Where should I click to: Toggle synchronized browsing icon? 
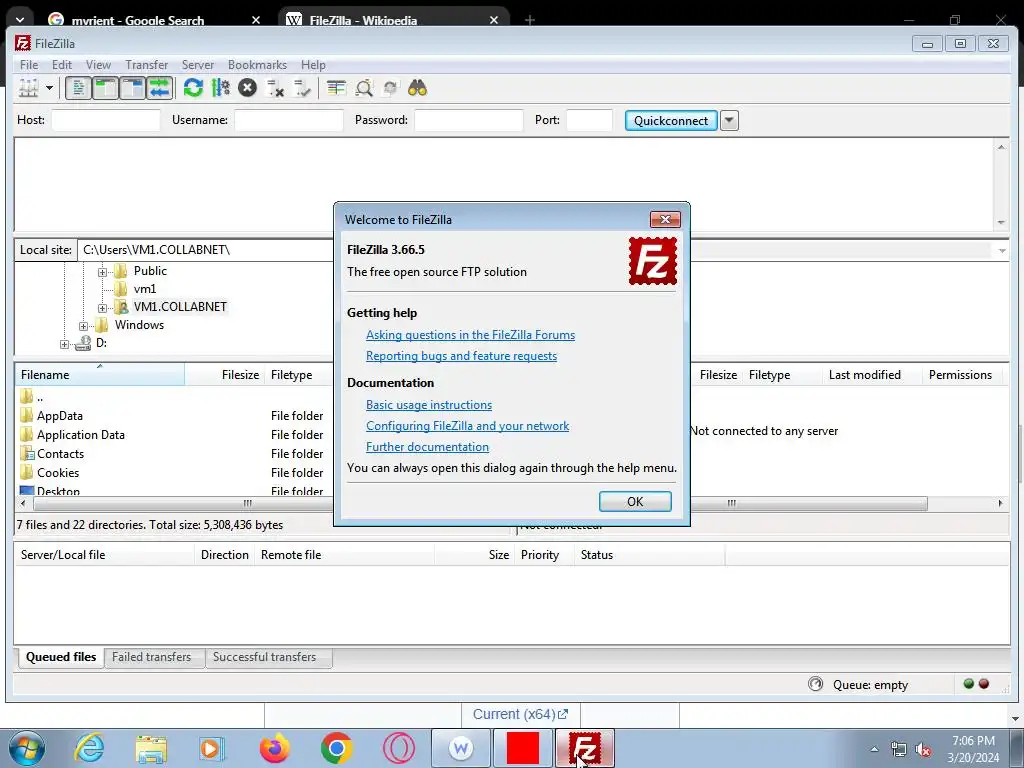pyautogui.click(x=391, y=88)
